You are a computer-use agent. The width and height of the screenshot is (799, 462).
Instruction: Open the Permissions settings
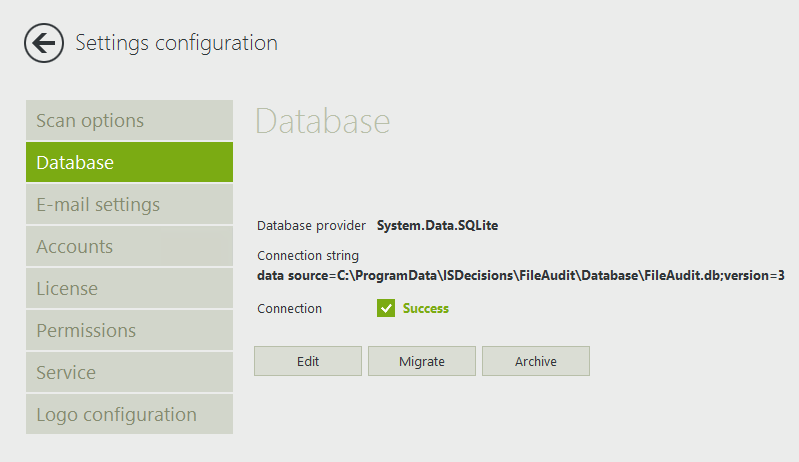tap(129, 330)
